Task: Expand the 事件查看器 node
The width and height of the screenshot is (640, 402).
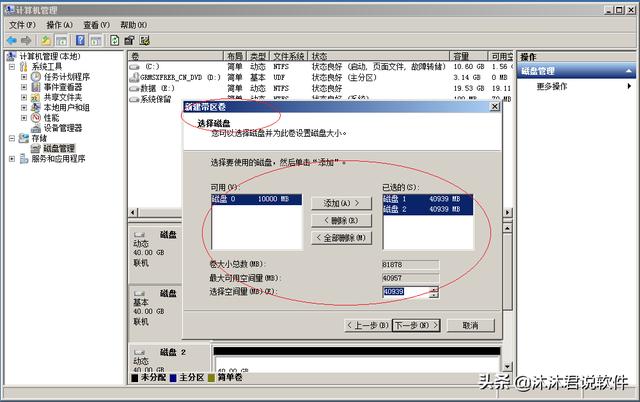Action: click(x=24, y=87)
